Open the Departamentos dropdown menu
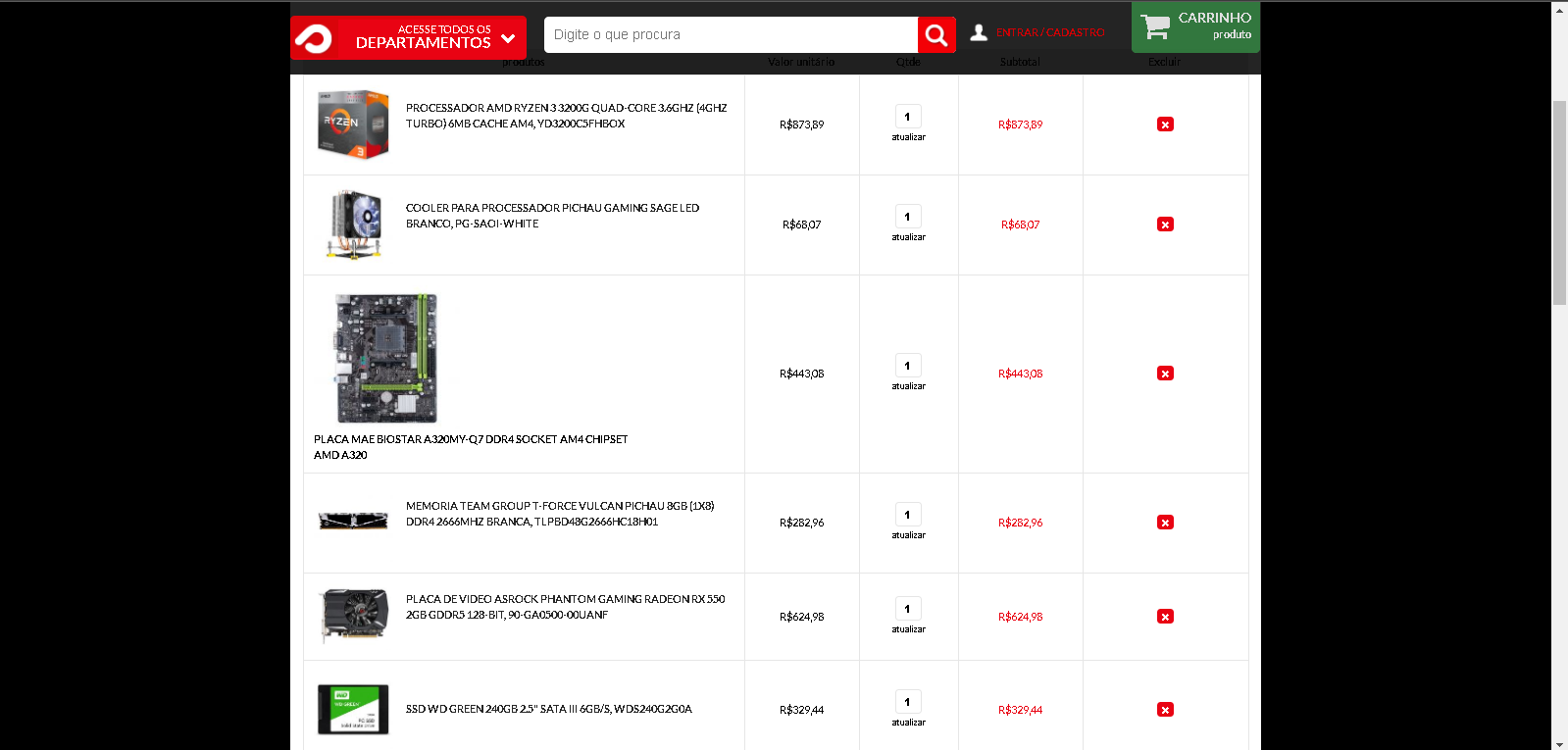 pos(408,37)
